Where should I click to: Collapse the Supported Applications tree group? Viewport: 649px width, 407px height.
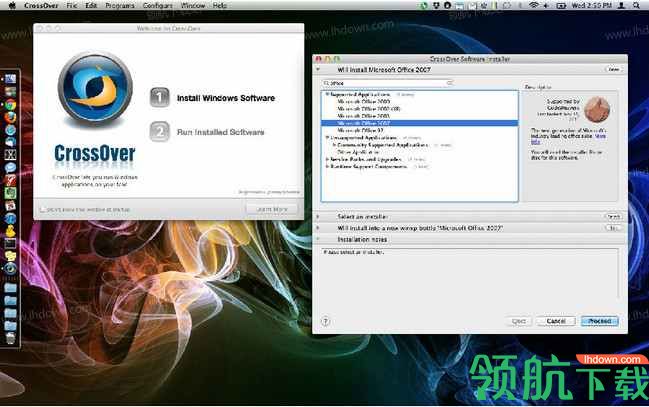[327, 94]
